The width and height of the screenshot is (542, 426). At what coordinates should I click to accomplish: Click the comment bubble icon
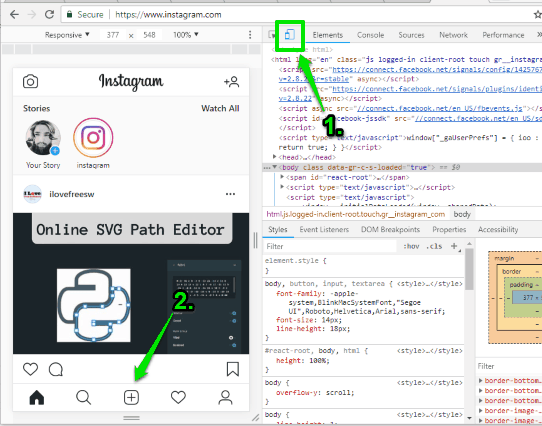tap(56, 369)
